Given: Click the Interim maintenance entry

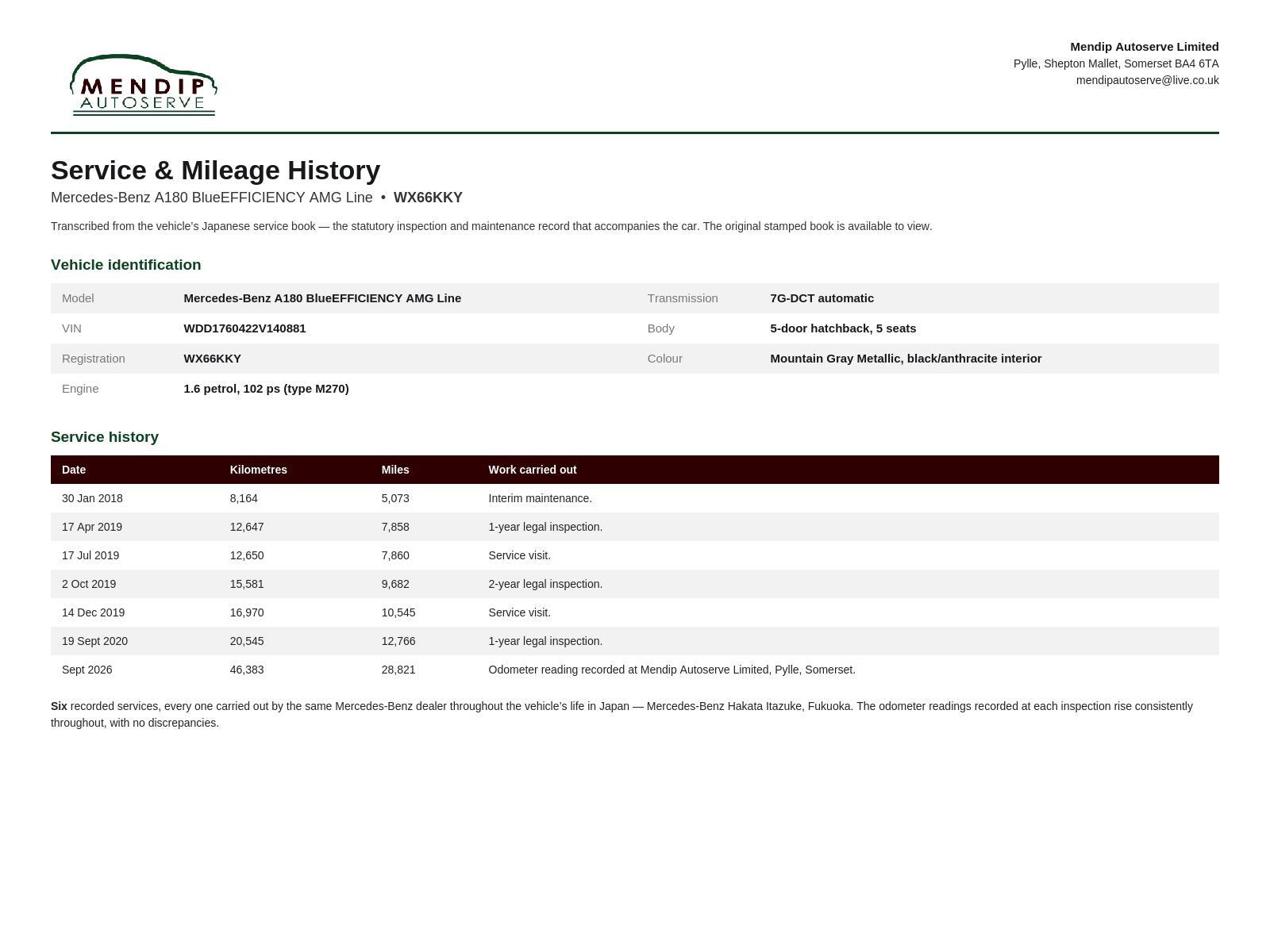Looking at the screenshot, I should (541, 498).
